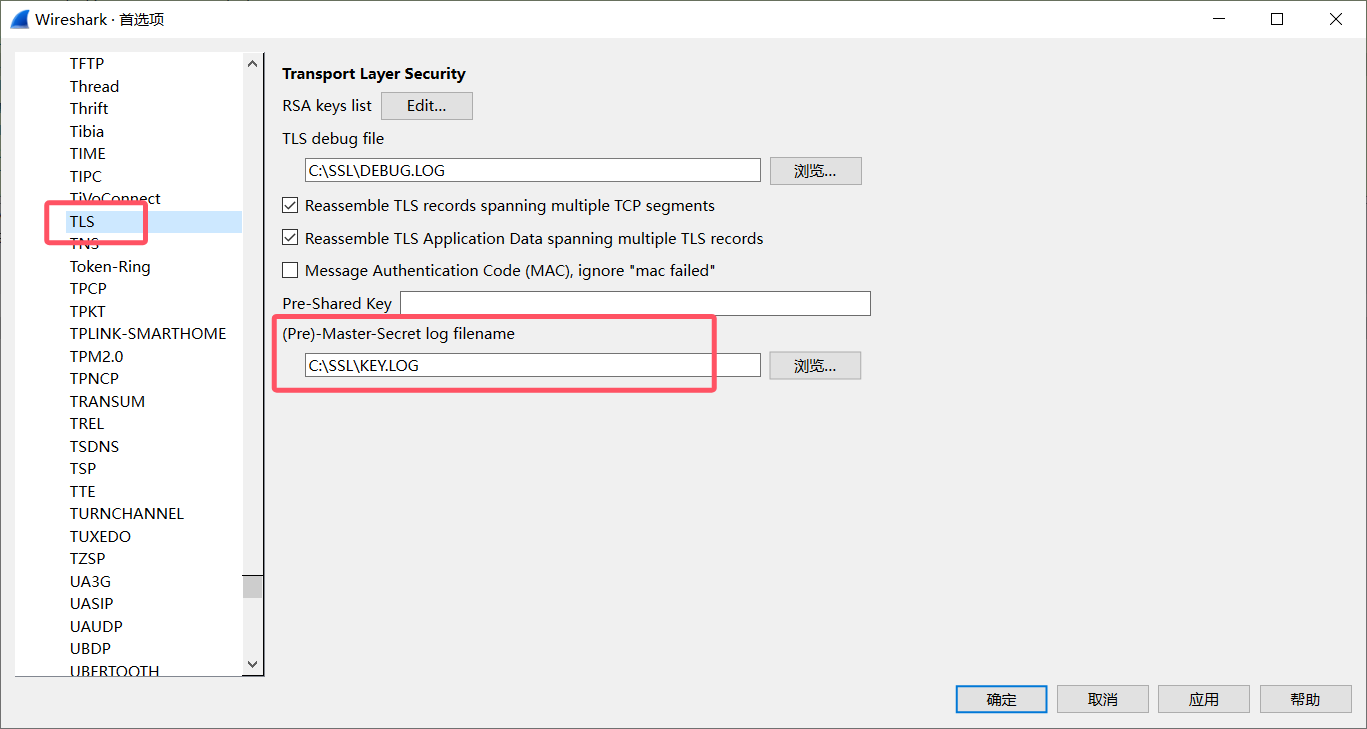Click the protocol list scrollbar thumb
The width and height of the screenshot is (1367, 729).
tap(252, 586)
